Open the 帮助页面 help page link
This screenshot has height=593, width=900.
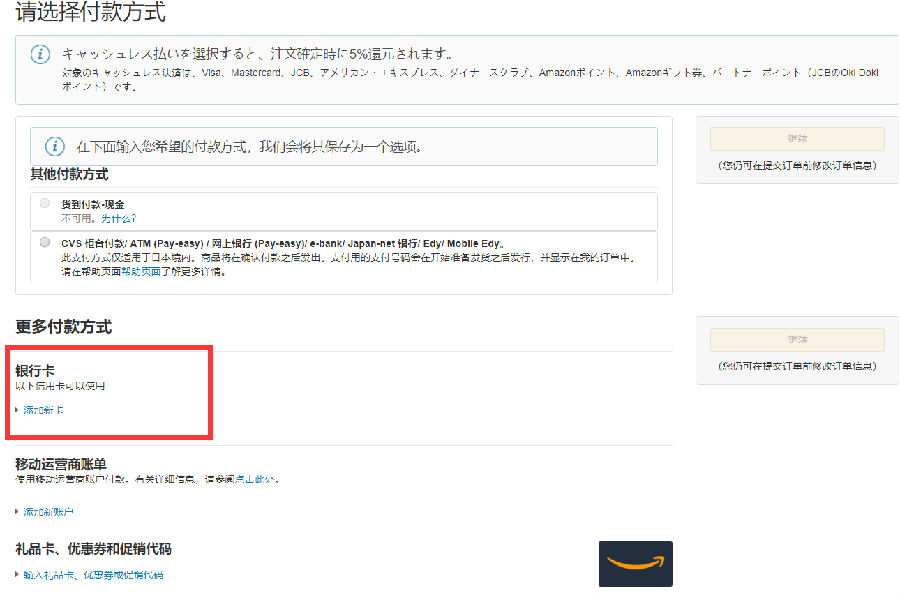tap(141, 272)
